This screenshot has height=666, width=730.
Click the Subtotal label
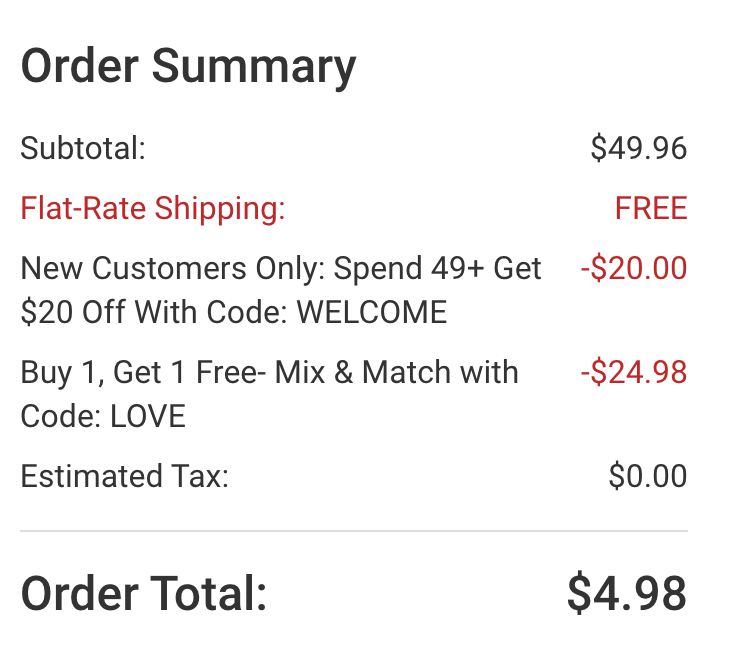(83, 149)
